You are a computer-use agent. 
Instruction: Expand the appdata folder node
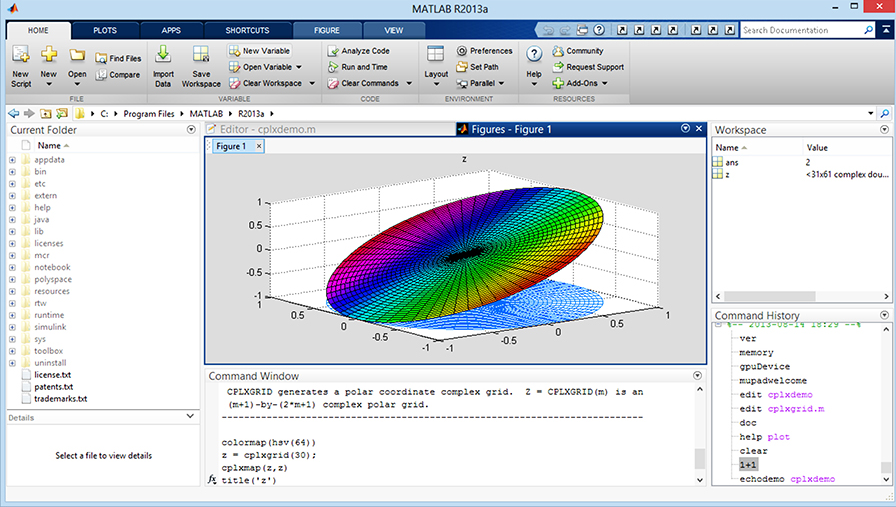[12, 159]
